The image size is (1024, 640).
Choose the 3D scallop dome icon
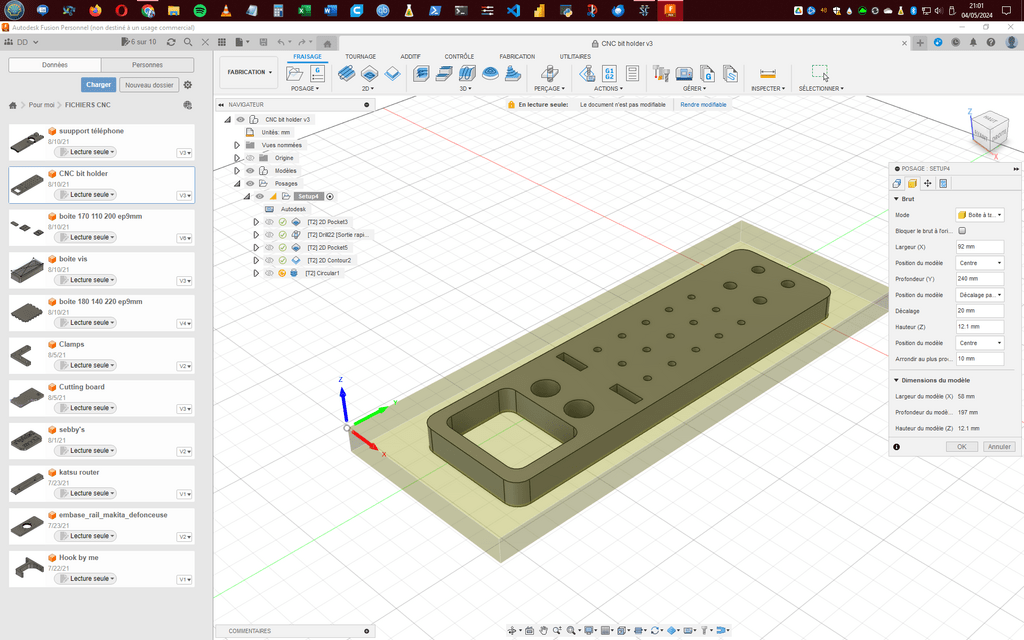490,74
